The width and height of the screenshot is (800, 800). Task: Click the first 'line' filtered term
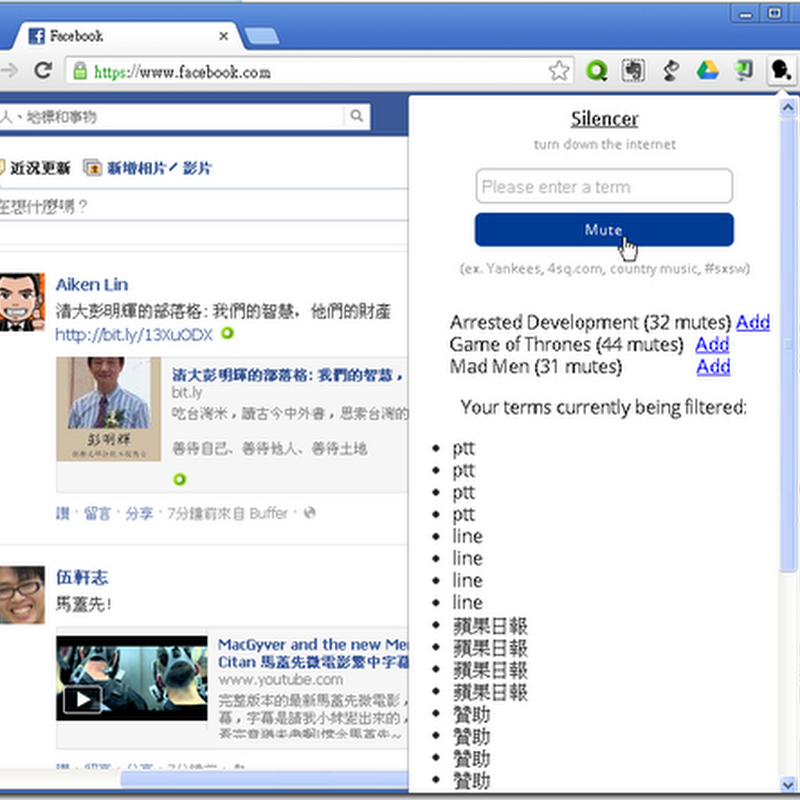coord(467,536)
